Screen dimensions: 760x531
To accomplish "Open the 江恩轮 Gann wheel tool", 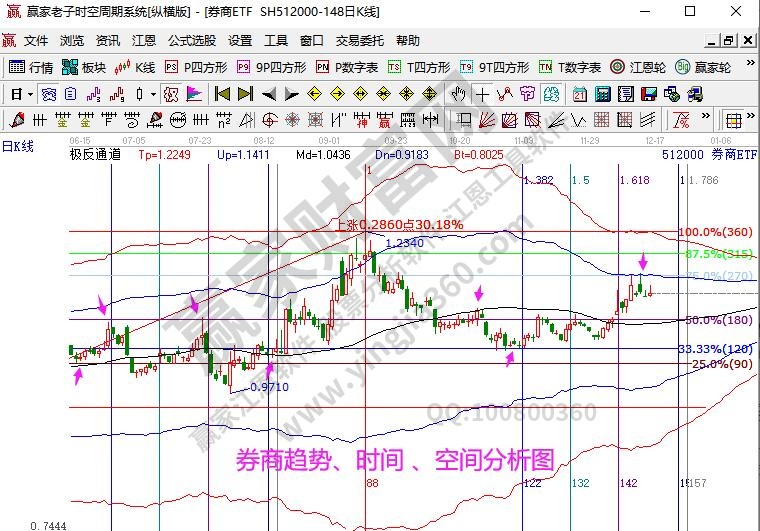I will [638, 68].
